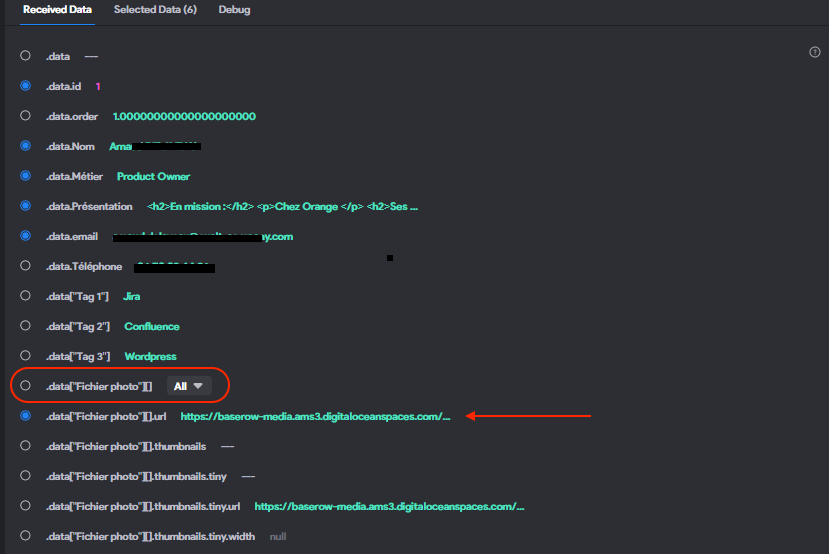Toggle the Fichier photo url radio button

click(25, 416)
